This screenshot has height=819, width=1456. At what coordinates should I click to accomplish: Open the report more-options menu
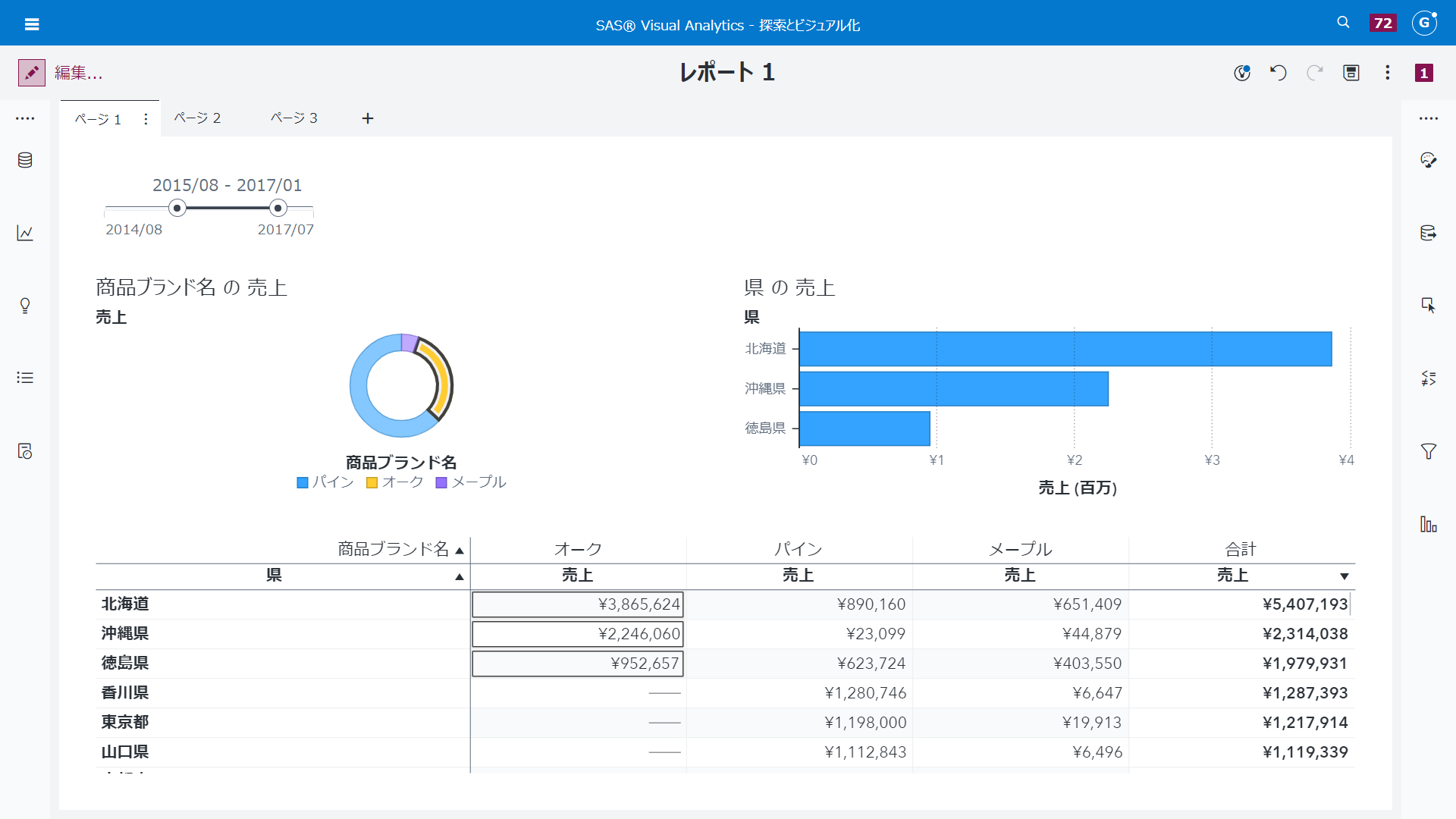[1388, 73]
